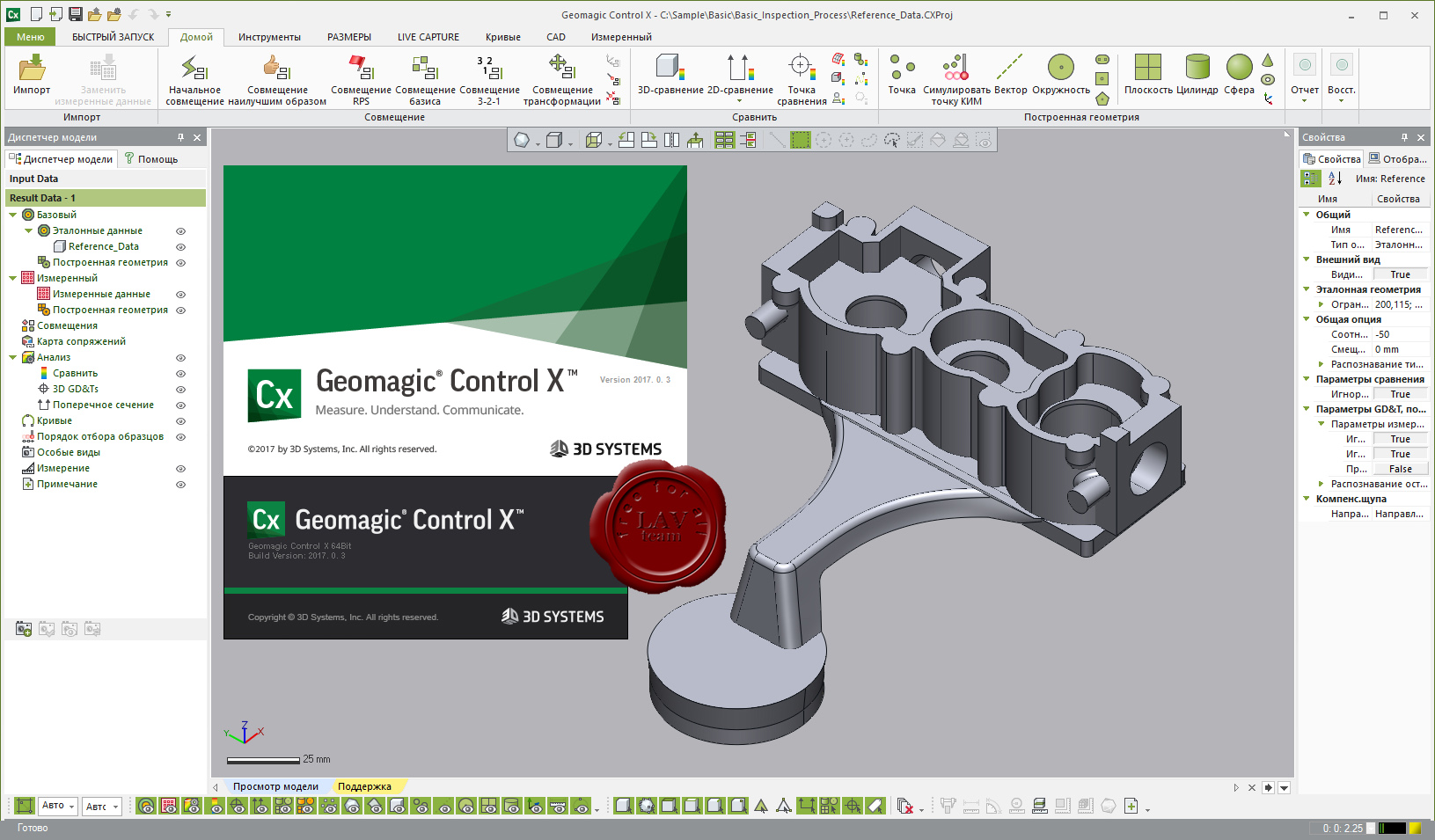This screenshot has height=840, width=1435.
Task: Toggle visibility of Reference_Data
Action: 180,247
